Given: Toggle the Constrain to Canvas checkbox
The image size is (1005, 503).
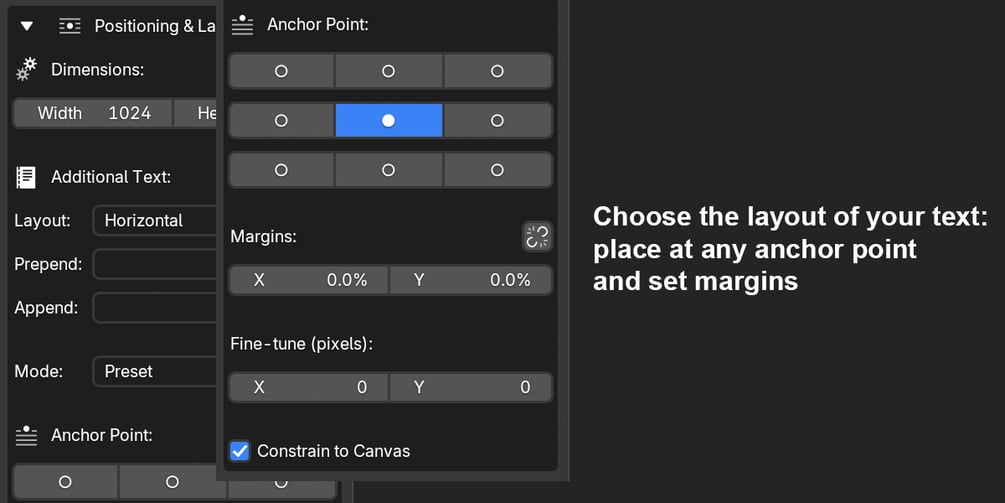Looking at the screenshot, I should pyautogui.click(x=240, y=451).
